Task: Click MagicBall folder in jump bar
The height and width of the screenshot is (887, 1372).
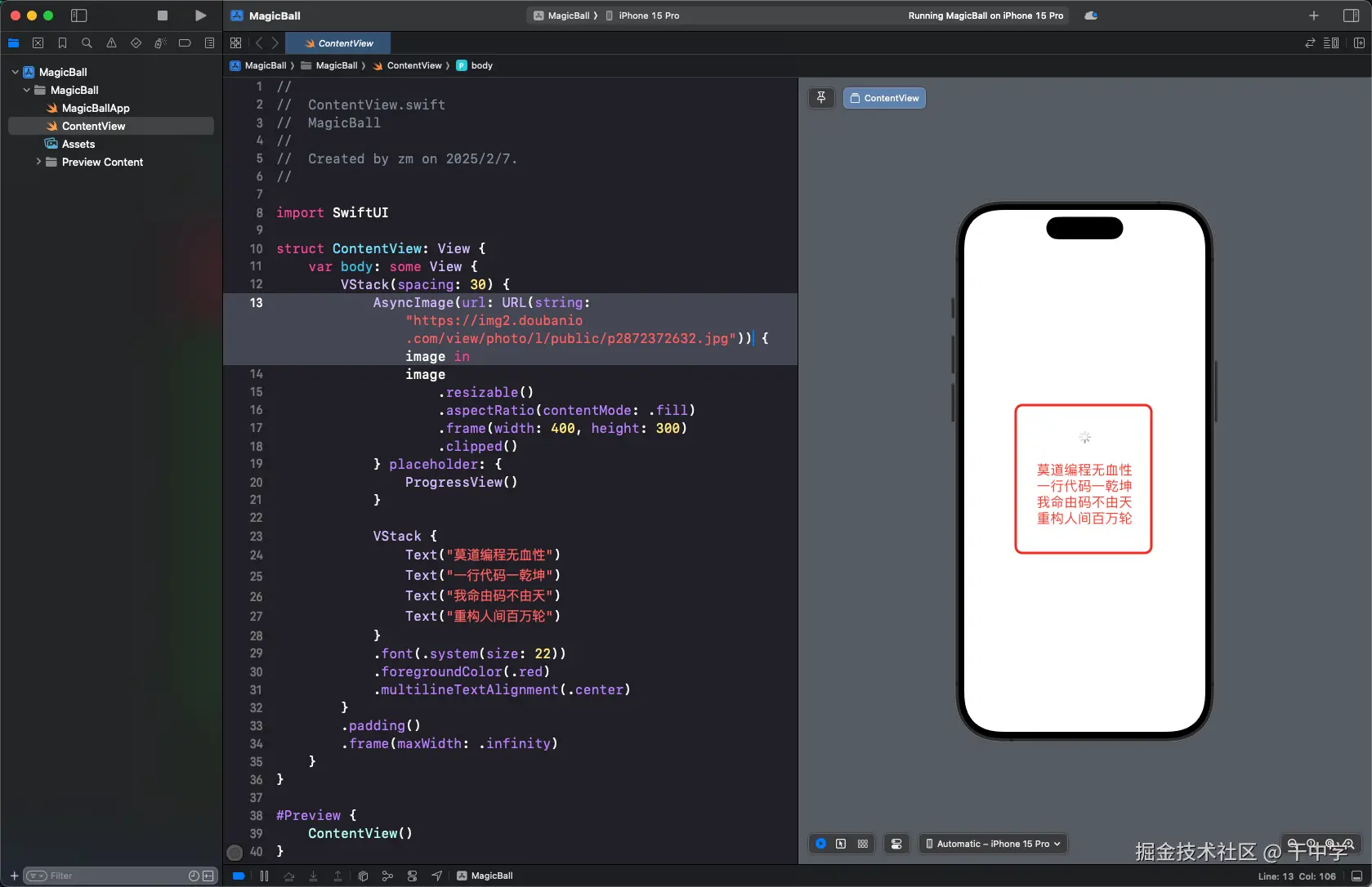Action: [x=329, y=65]
